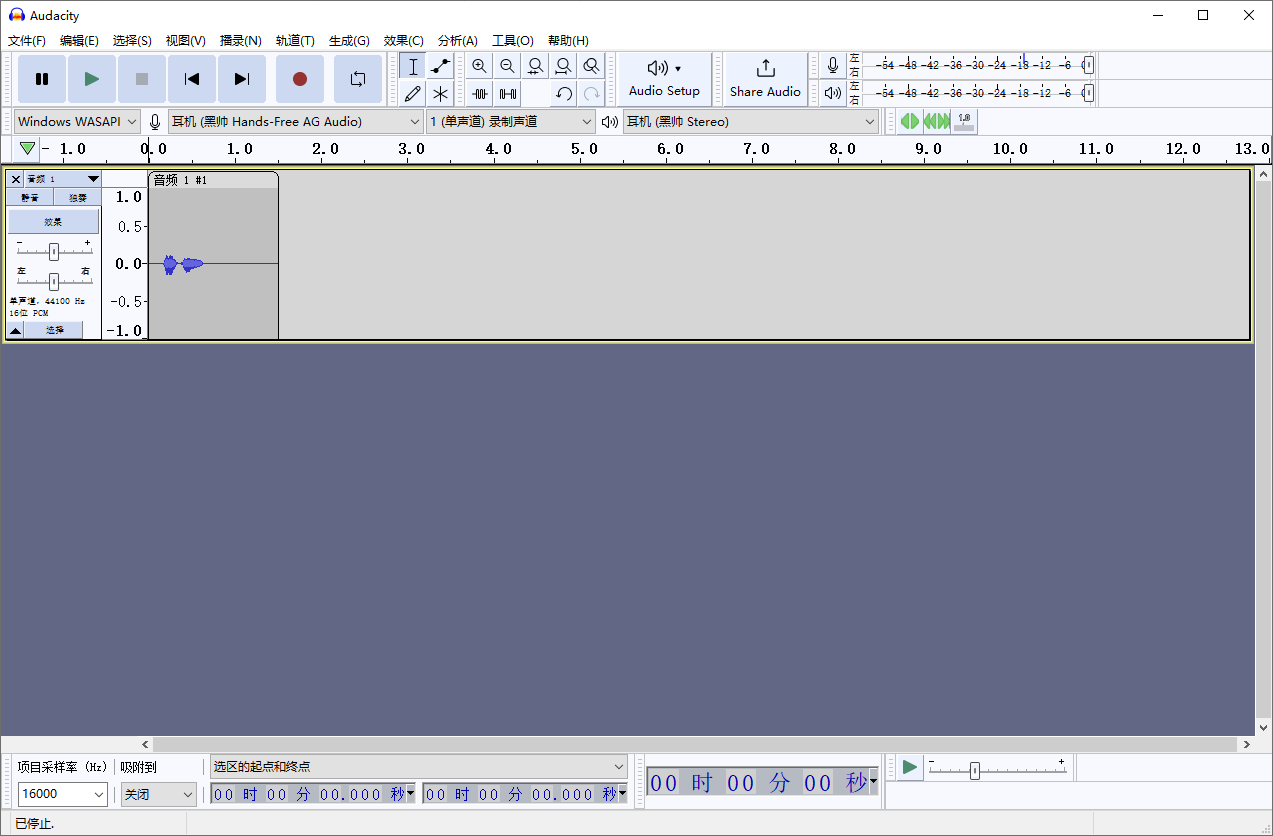Open the 编辑(E) menu
The width and height of the screenshot is (1273, 836).
tap(79, 41)
